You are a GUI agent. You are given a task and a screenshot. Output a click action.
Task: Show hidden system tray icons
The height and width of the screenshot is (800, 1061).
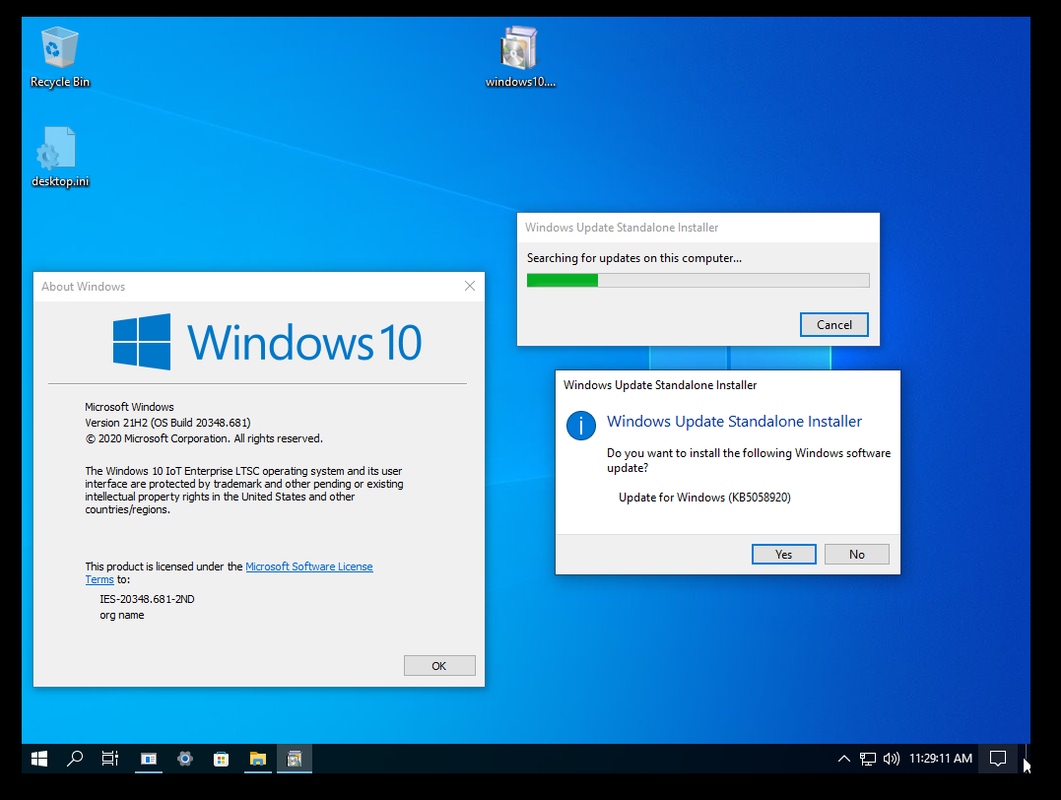coord(844,759)
